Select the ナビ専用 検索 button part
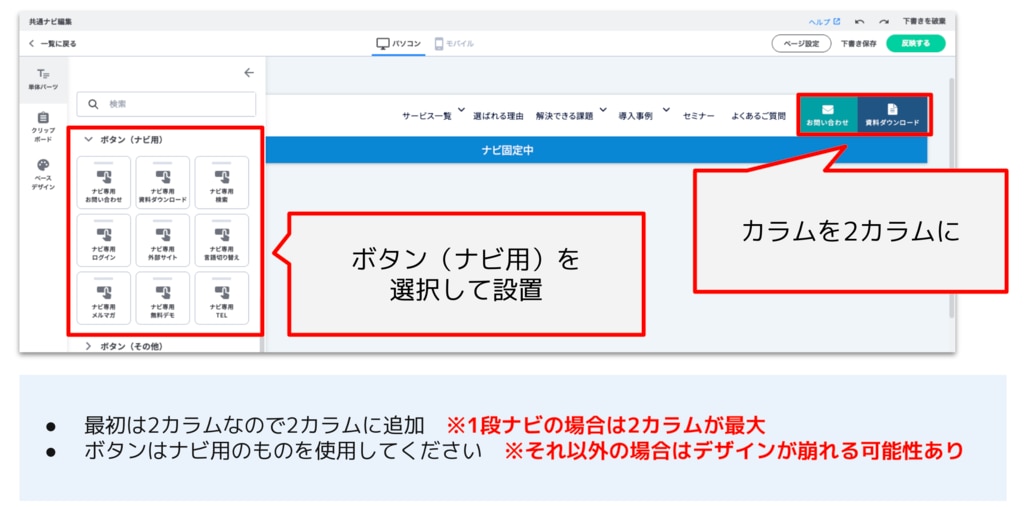 tap(221, 182)
